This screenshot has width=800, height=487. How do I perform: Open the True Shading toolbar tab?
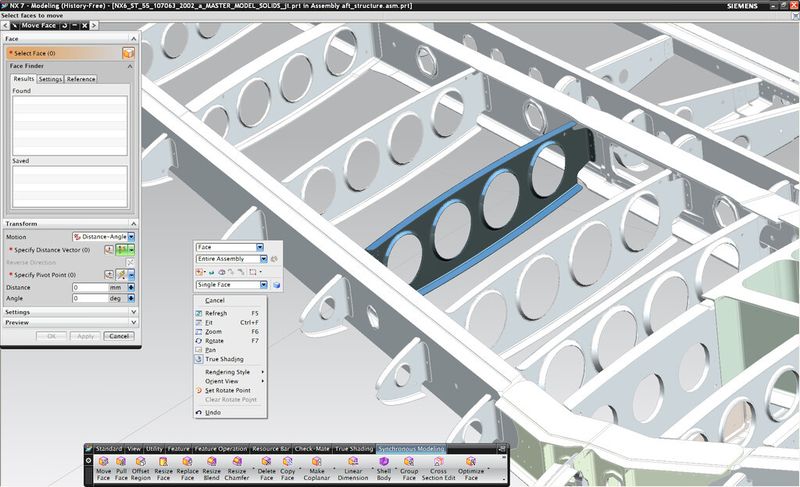(354, 449)
